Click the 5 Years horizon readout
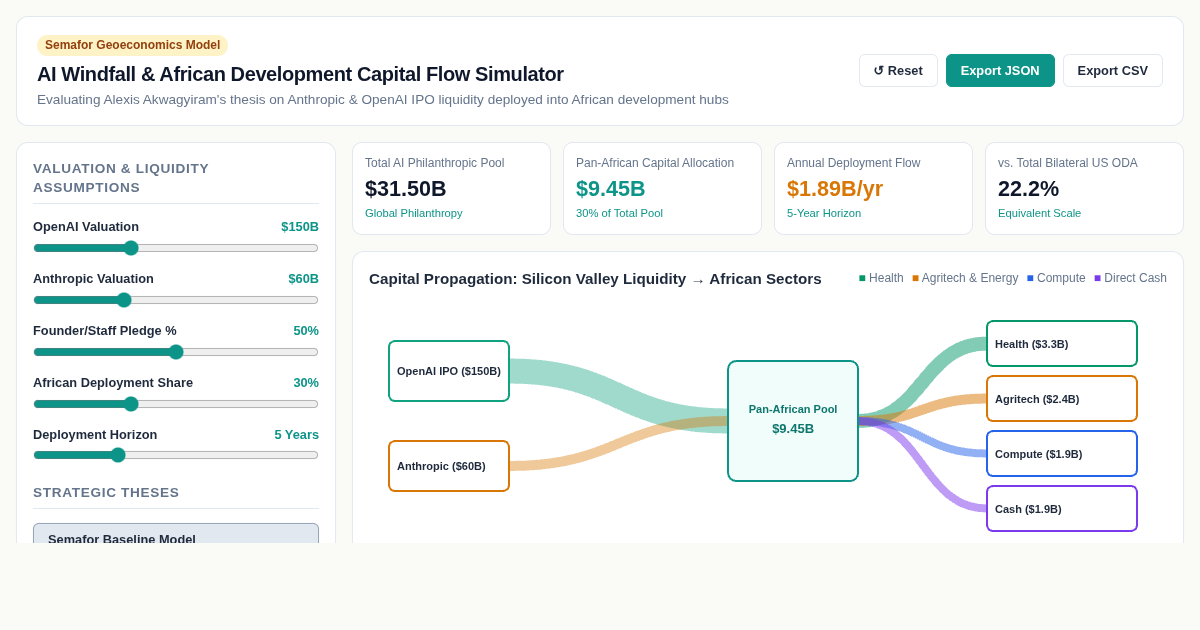 (297, 435)
